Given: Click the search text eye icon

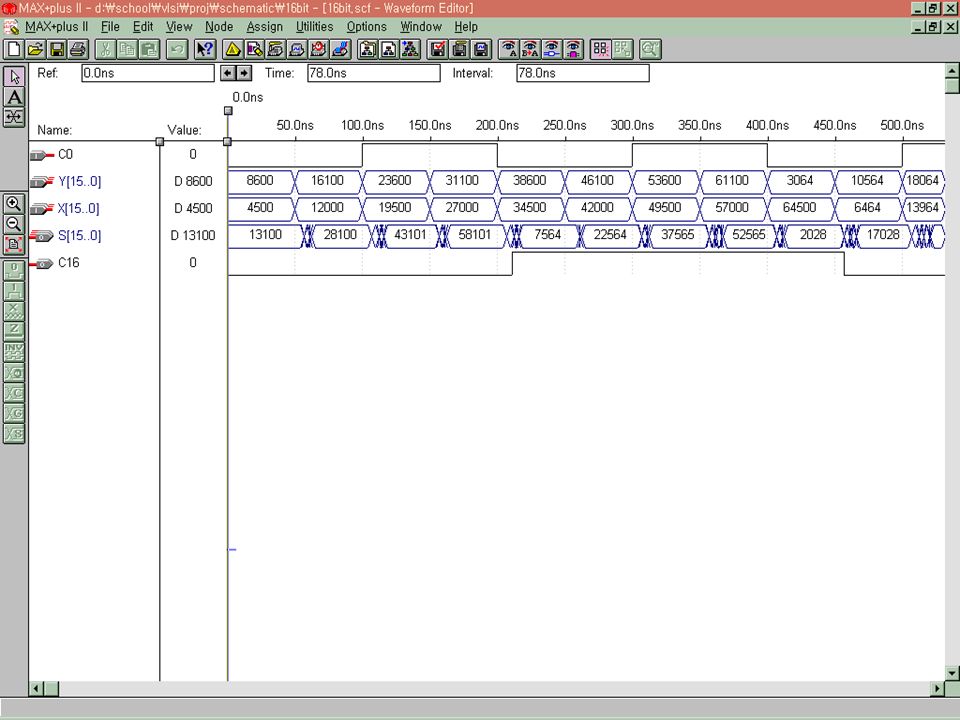Looking at the screenshot, I should coord(509,49).
